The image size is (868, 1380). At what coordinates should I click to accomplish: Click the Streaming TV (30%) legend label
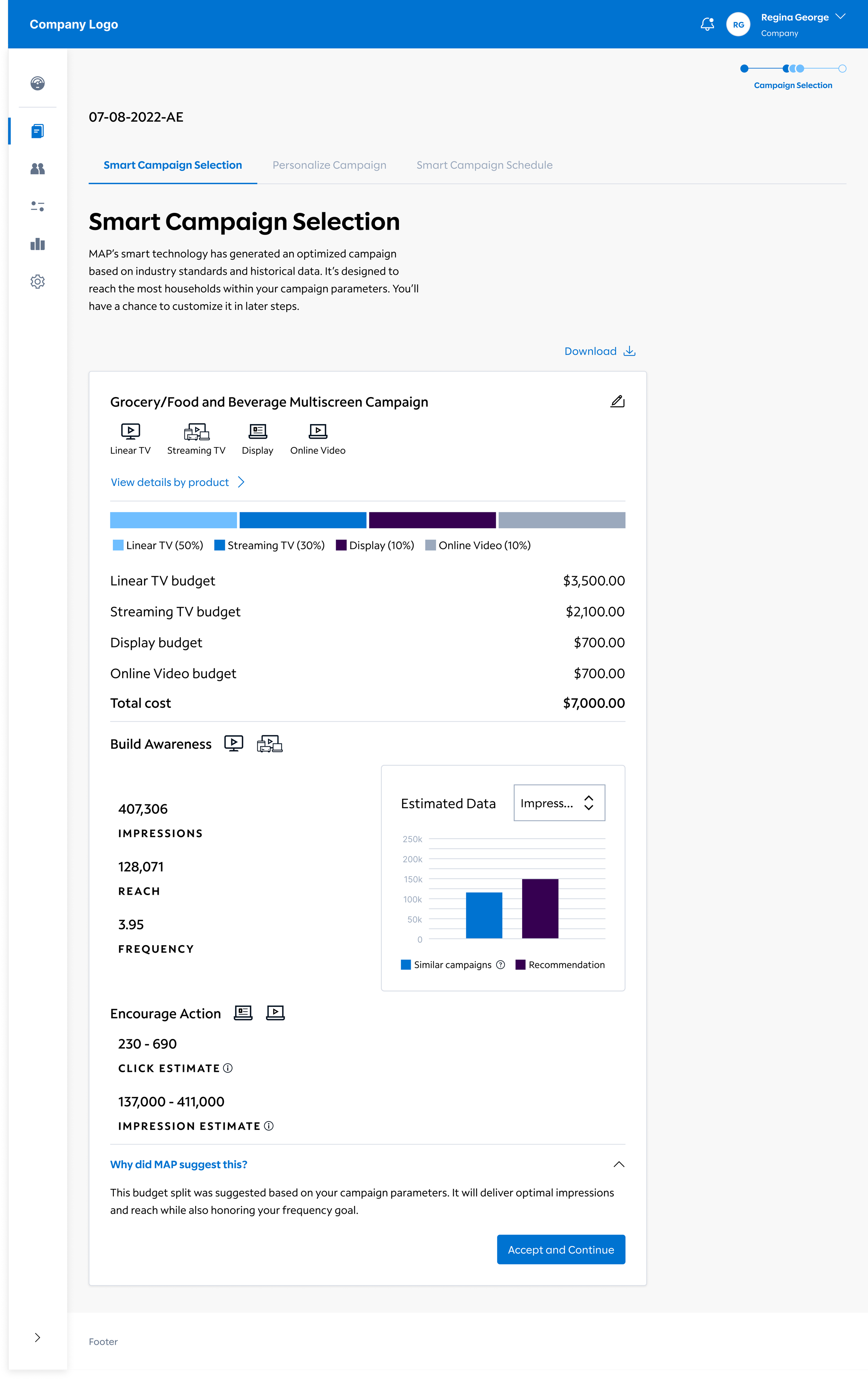click(276, 545)
